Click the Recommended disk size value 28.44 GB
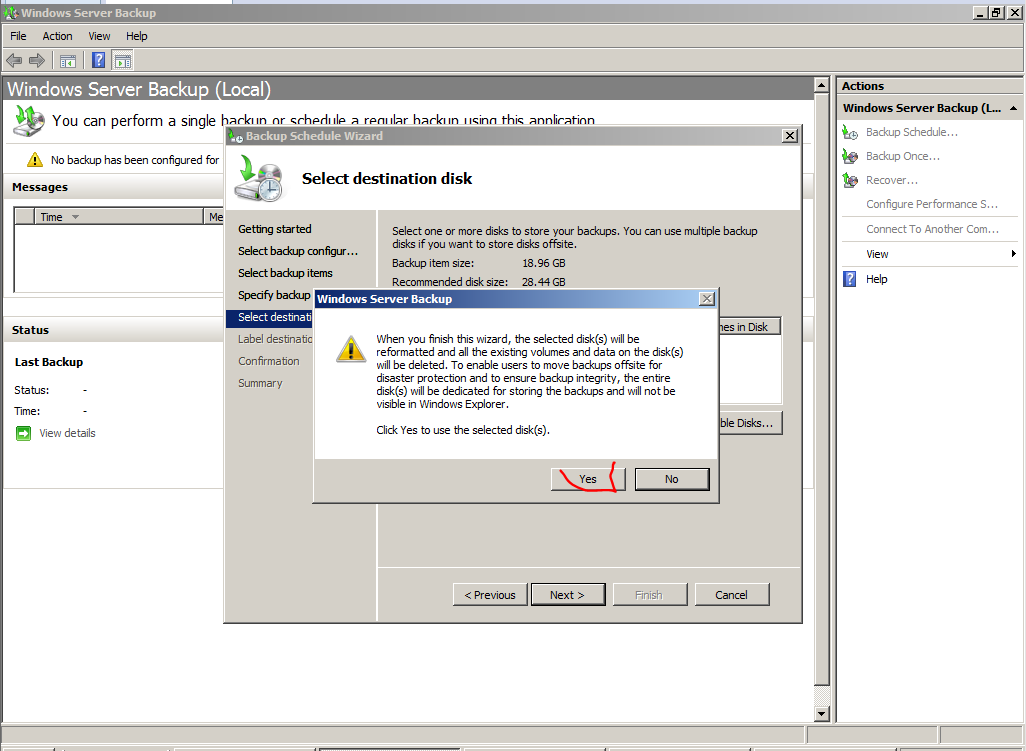Screen dimensions: 1026x751 [544, 282]
